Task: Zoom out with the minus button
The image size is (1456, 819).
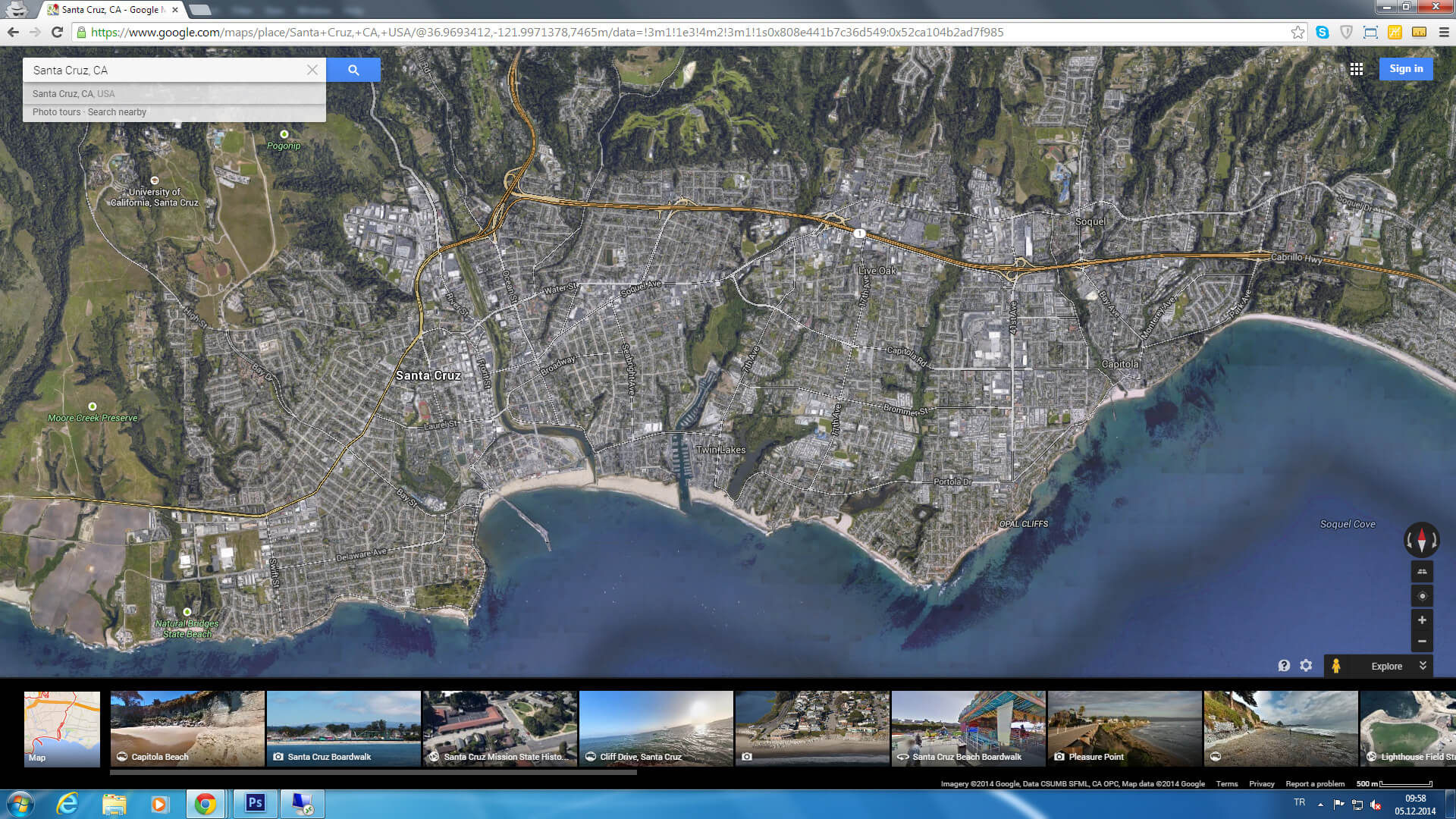Action: click(1422, 642)
